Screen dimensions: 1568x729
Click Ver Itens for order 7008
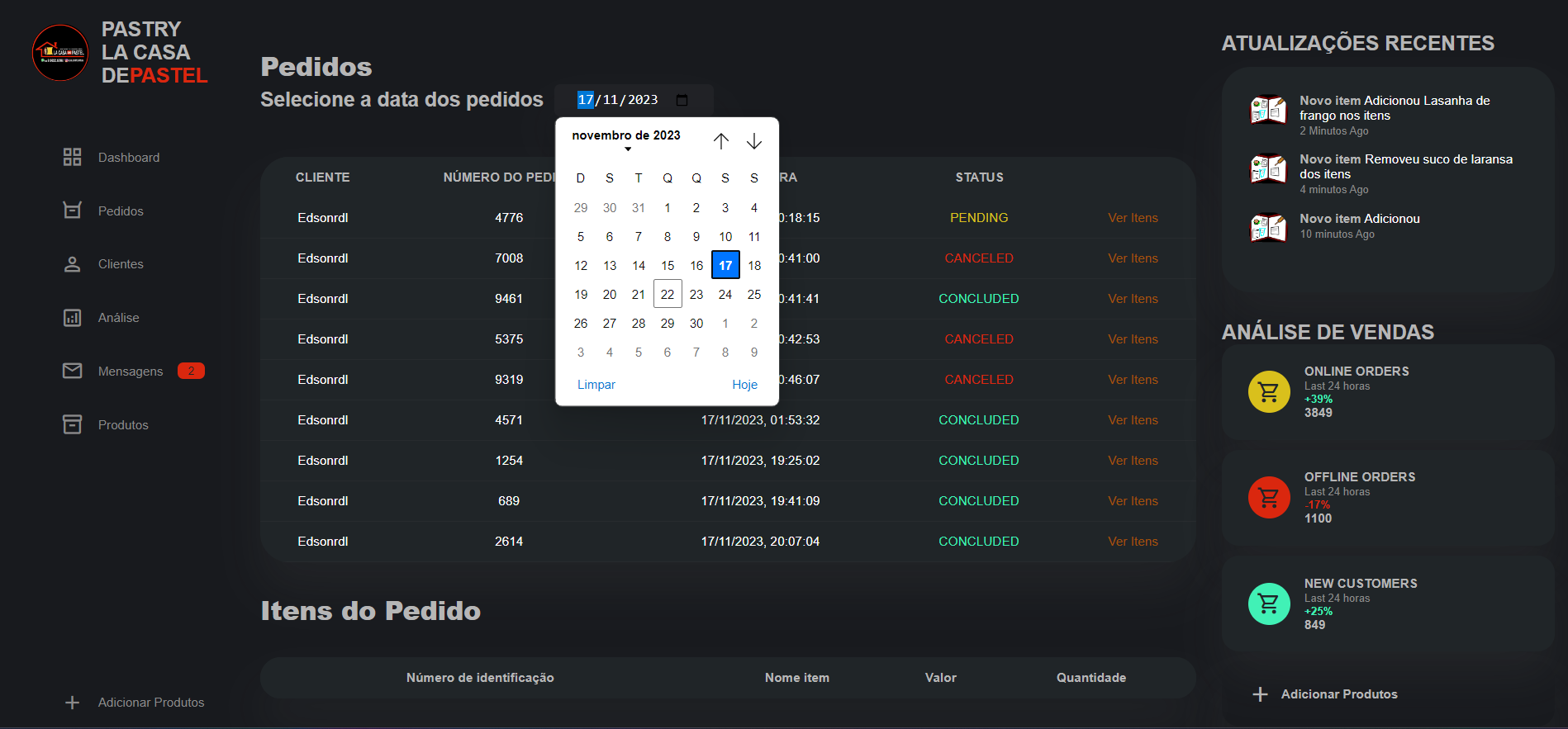pyautogui.click(x=1133, y=258)
